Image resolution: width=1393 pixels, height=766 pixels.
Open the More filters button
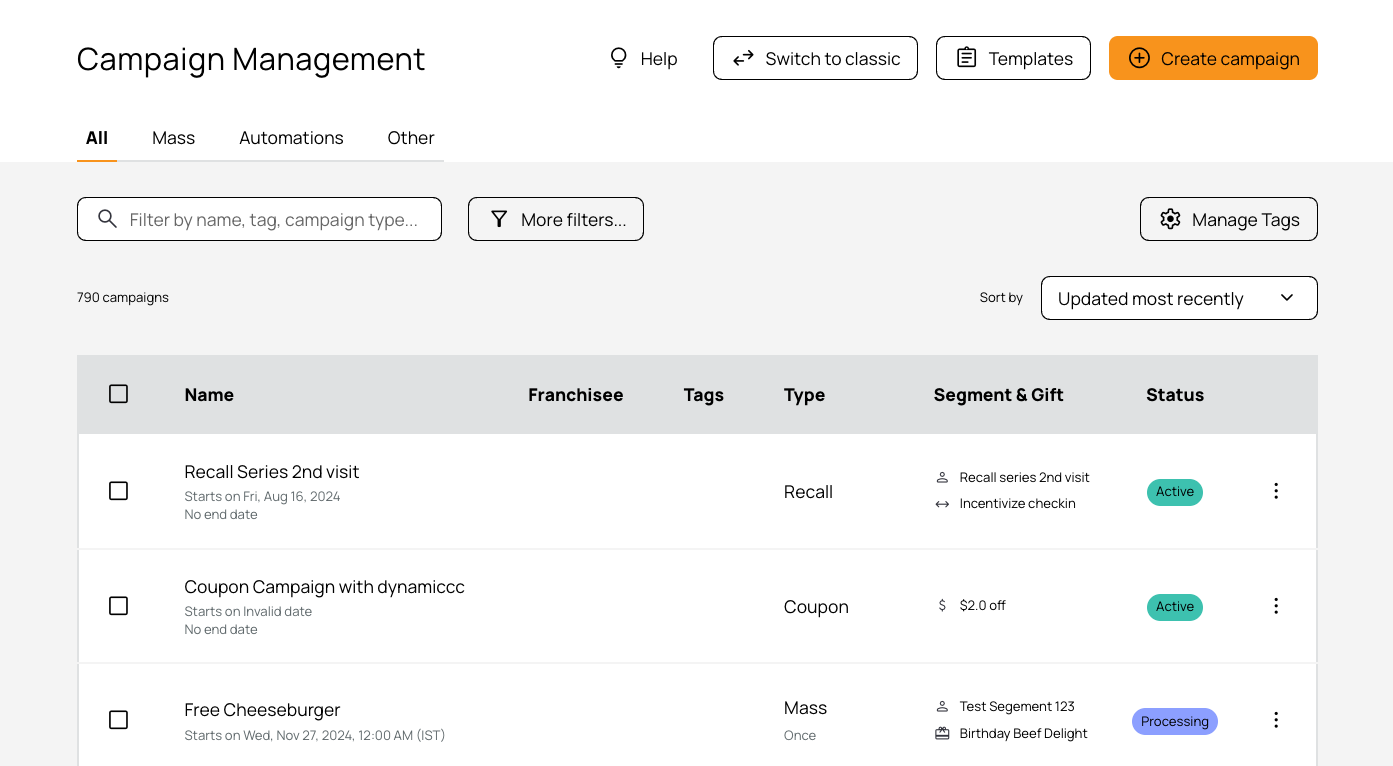(556, 219)
